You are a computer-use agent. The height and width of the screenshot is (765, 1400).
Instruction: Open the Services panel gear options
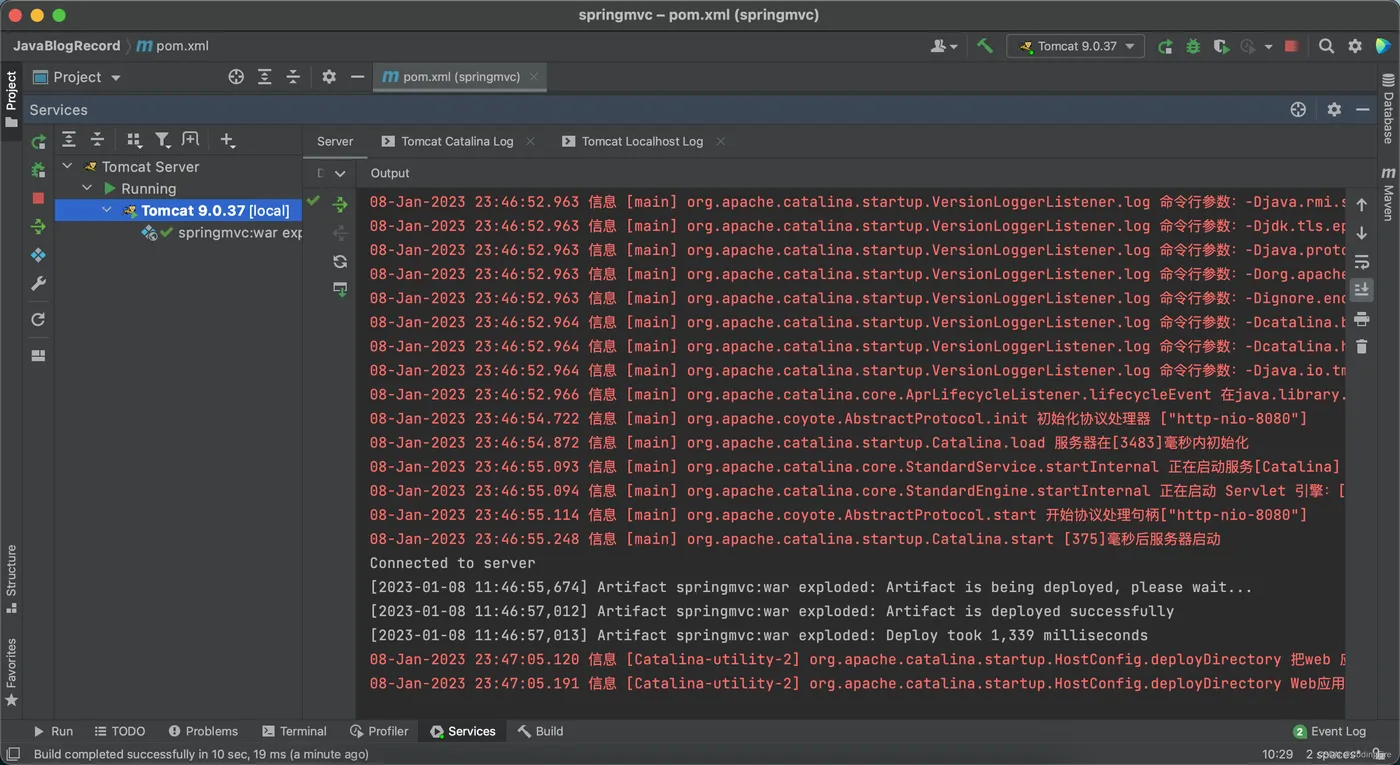pyautogui.click(x=1334, y=110)
